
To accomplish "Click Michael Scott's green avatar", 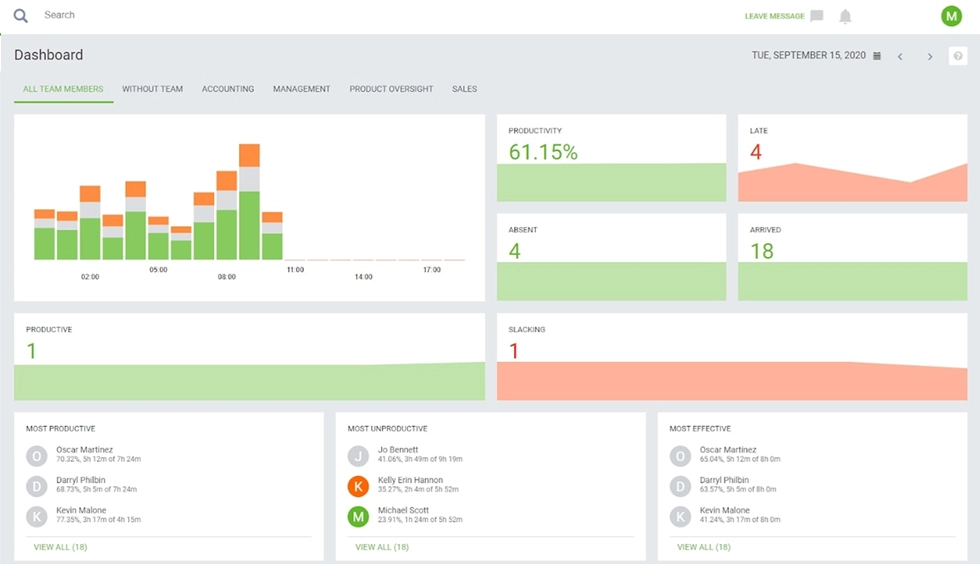I will click(x=358, y=516).
